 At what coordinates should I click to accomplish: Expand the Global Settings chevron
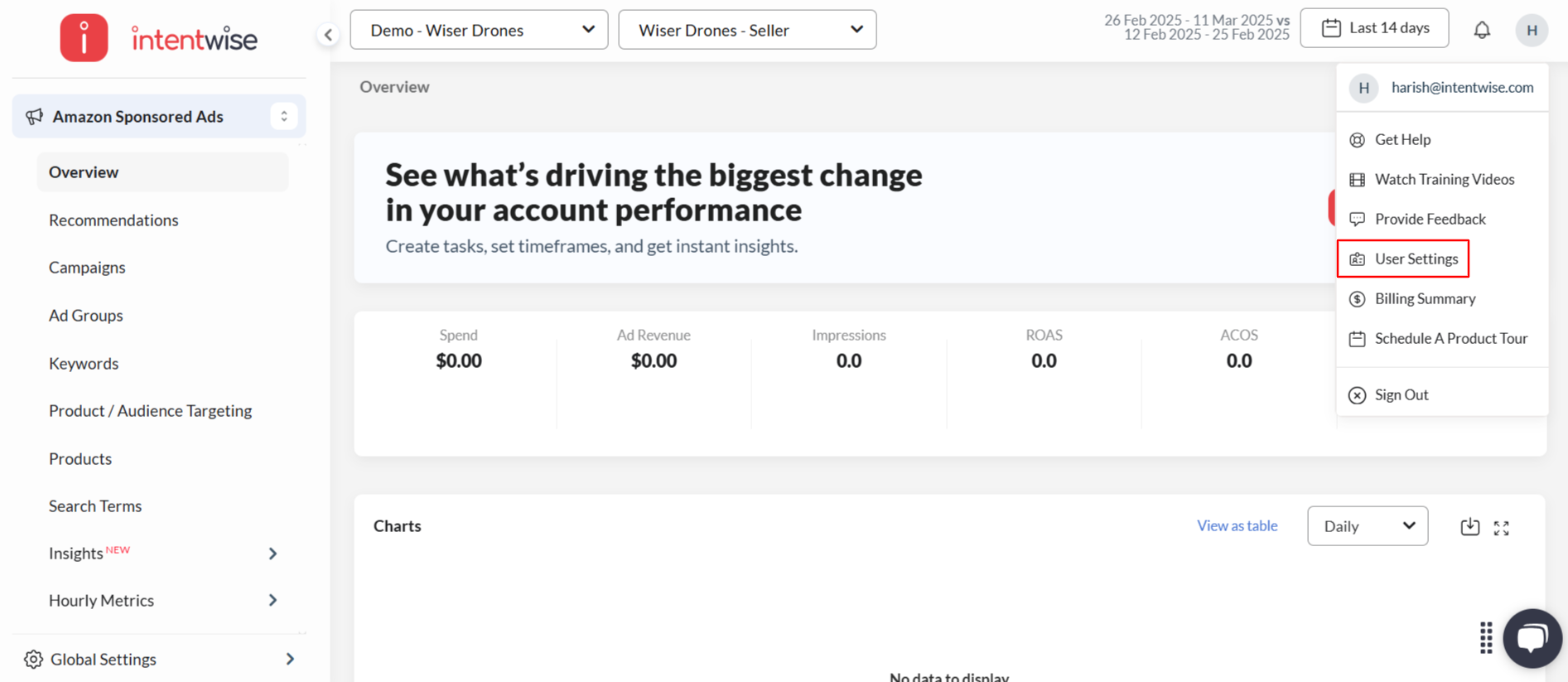(x=290, y=659)
